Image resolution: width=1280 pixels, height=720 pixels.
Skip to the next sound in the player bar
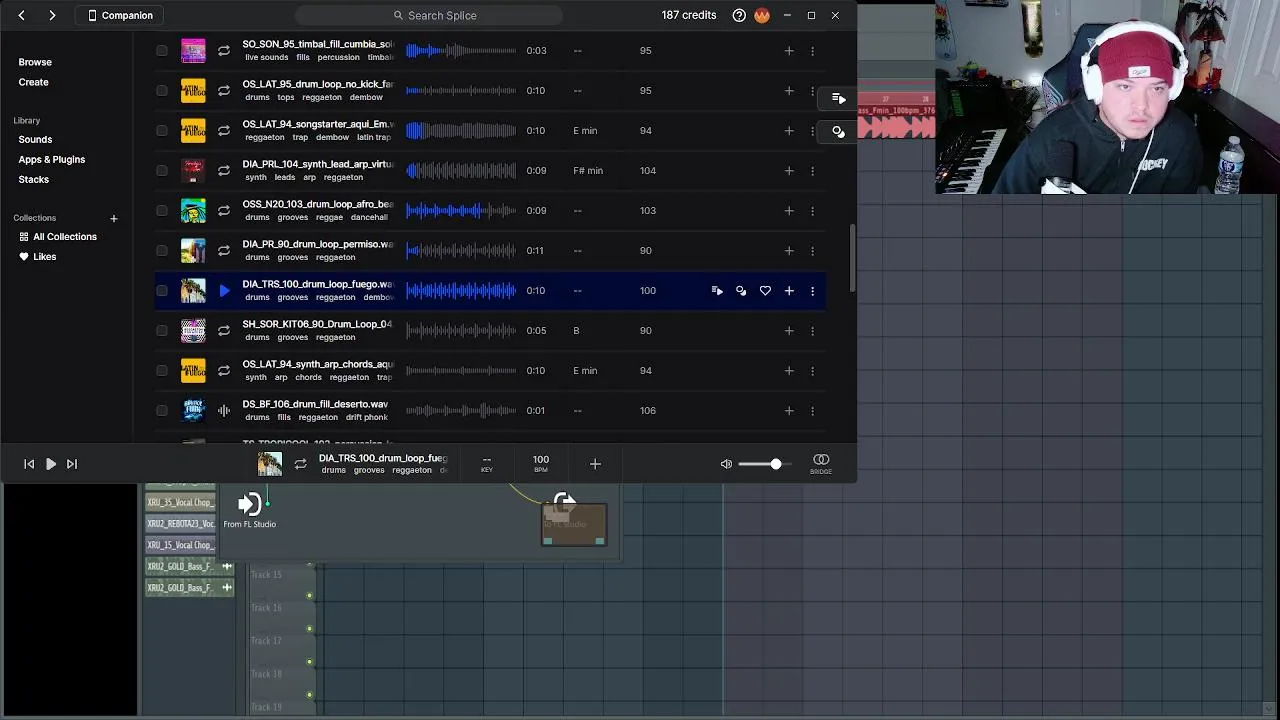click(x=72, y=464)
